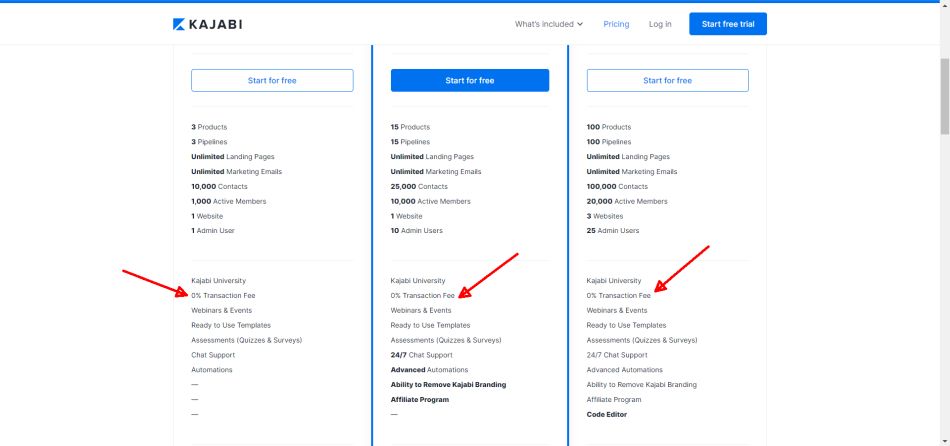
Task: Click the Start free trial button
Action: 728,24
